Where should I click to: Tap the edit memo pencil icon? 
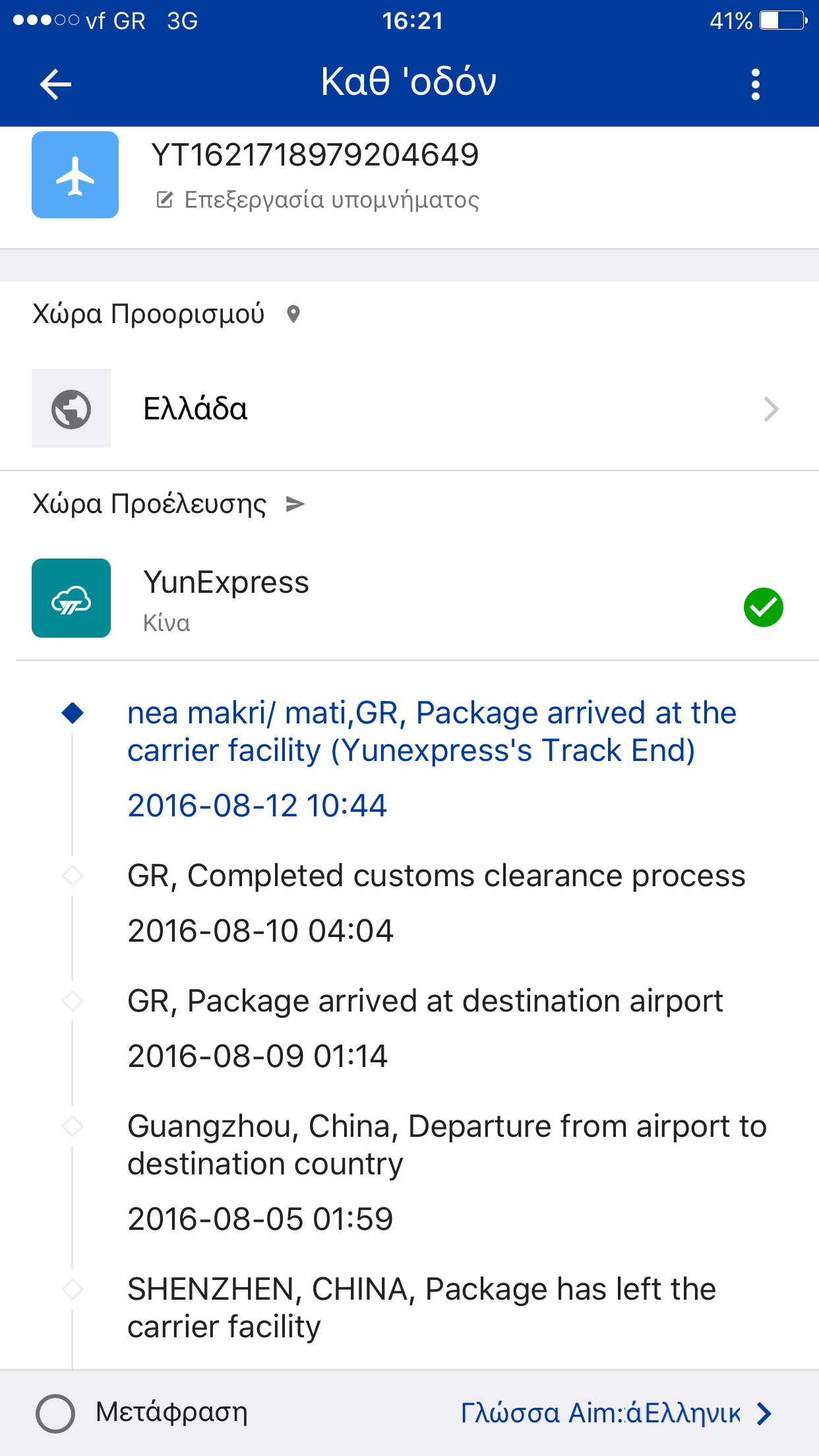[164, 199]
